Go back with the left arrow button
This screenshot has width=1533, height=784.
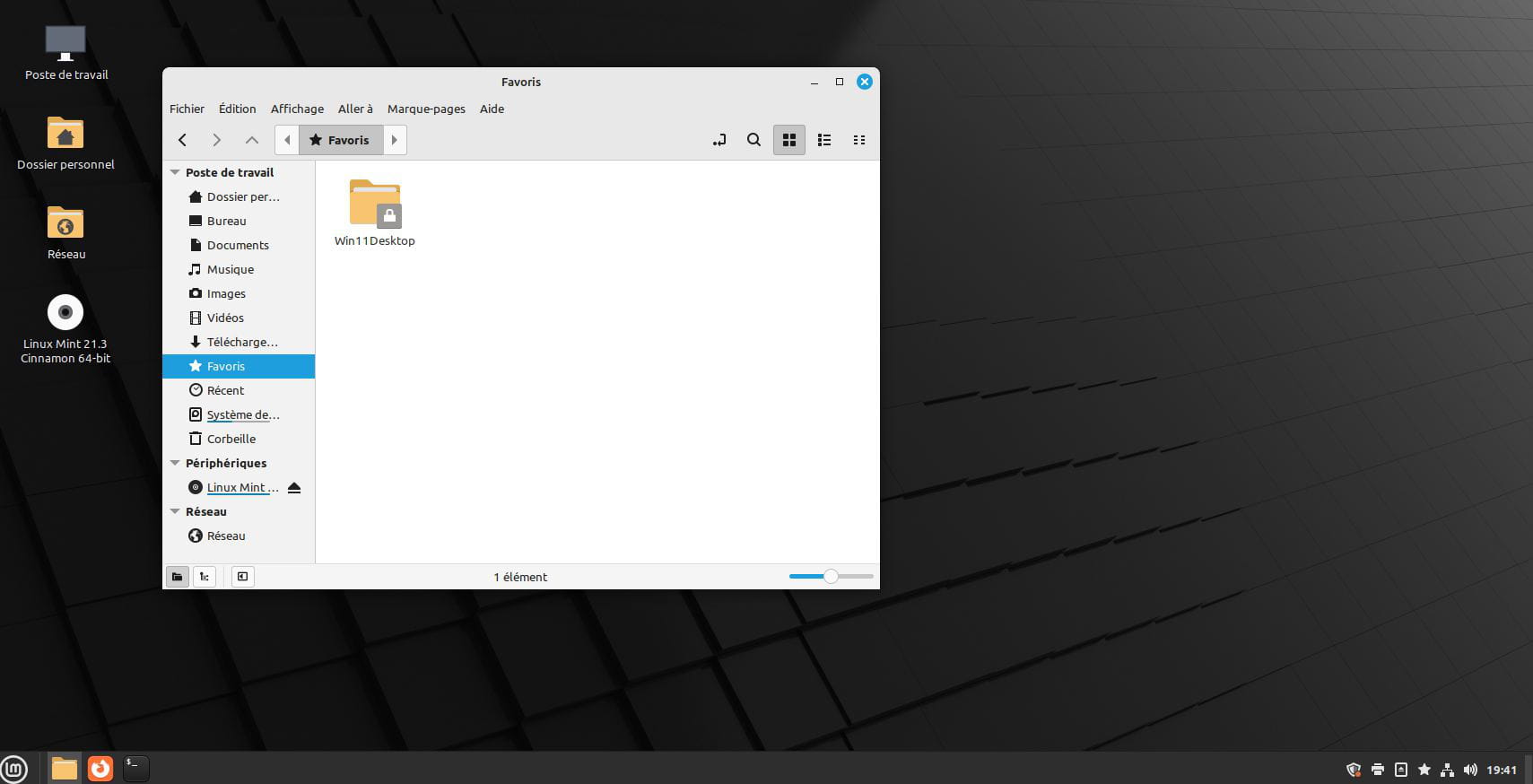(x=183, y=140)
